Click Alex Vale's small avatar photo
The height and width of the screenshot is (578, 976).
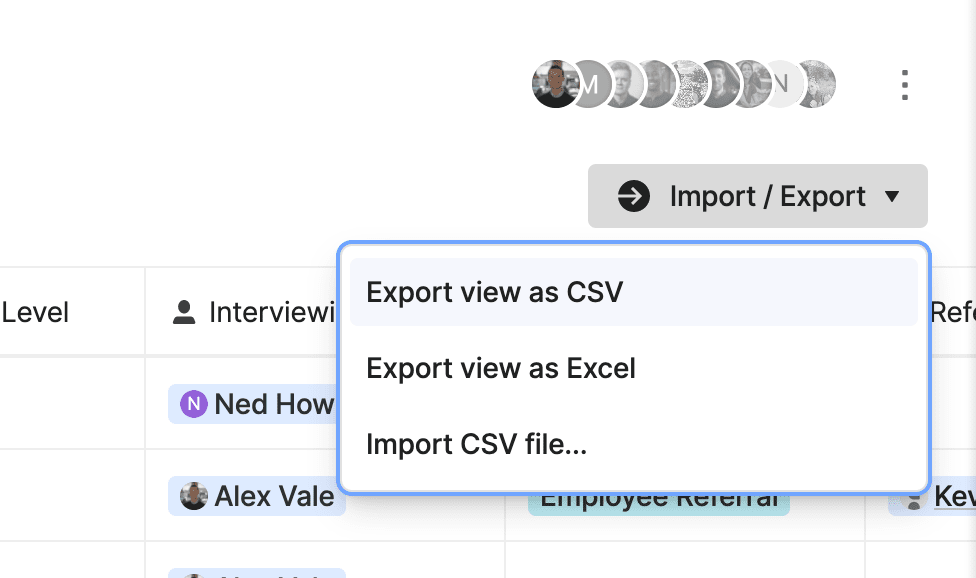tap(194, 496)
